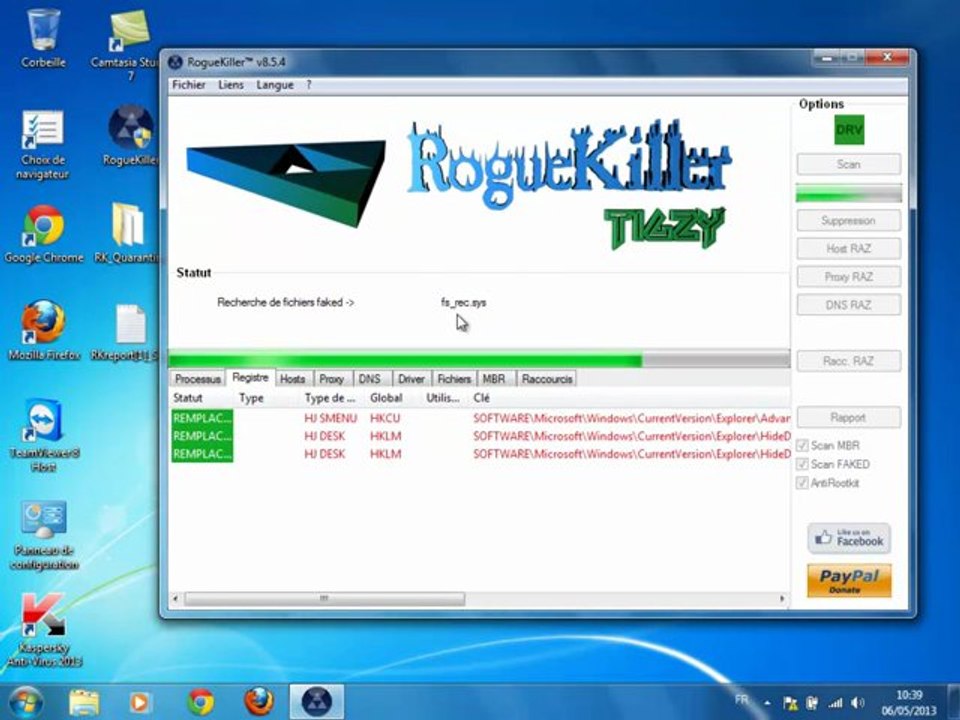This screenshot has height=720, width=960.
Task: Select the RogueKiller desktop shortcut icon
Action: coord(130,136)
